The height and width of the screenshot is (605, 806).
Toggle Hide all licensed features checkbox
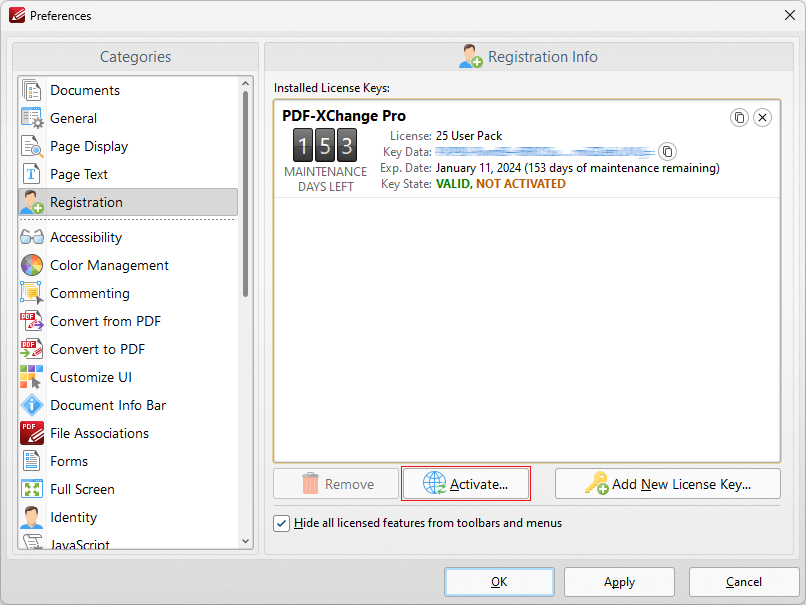pos(281,523)
